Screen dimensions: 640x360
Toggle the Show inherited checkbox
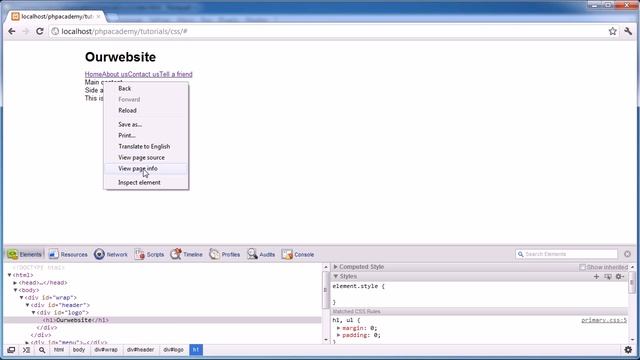click(582, 267)
